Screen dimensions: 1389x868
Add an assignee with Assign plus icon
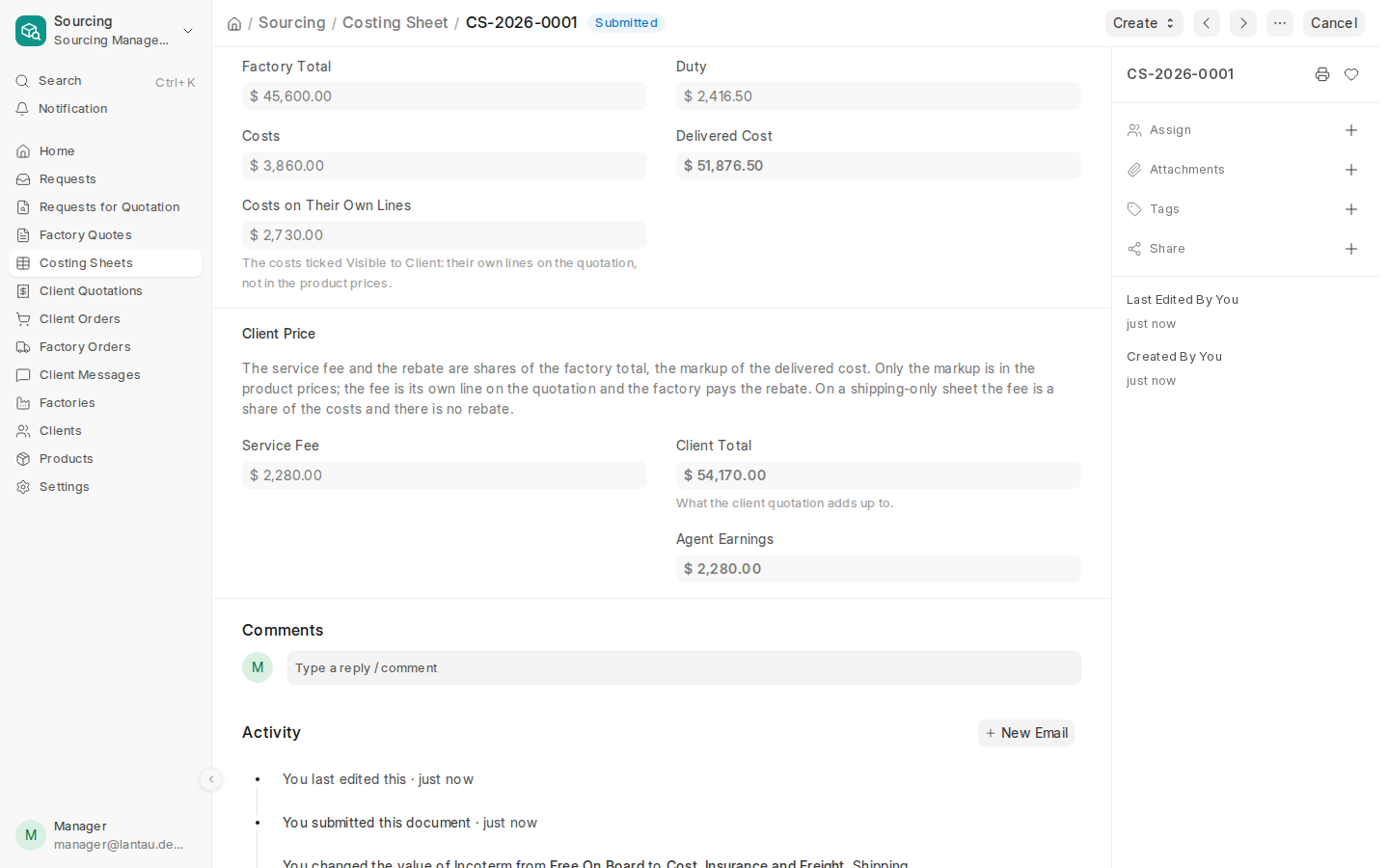coord(1351,130)
